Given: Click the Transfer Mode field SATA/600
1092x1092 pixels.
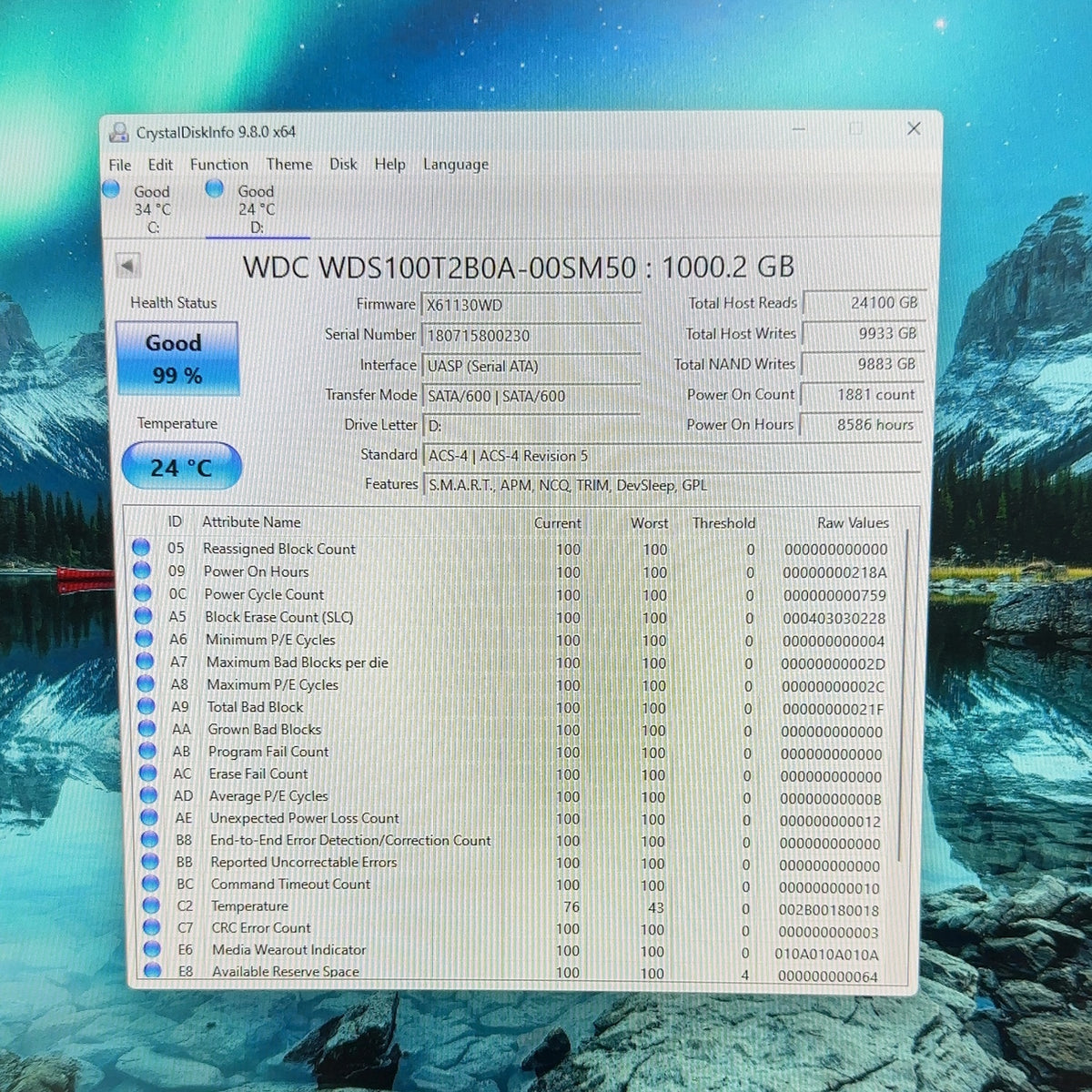Looking at the screenshot, I should tap(531, 396).
